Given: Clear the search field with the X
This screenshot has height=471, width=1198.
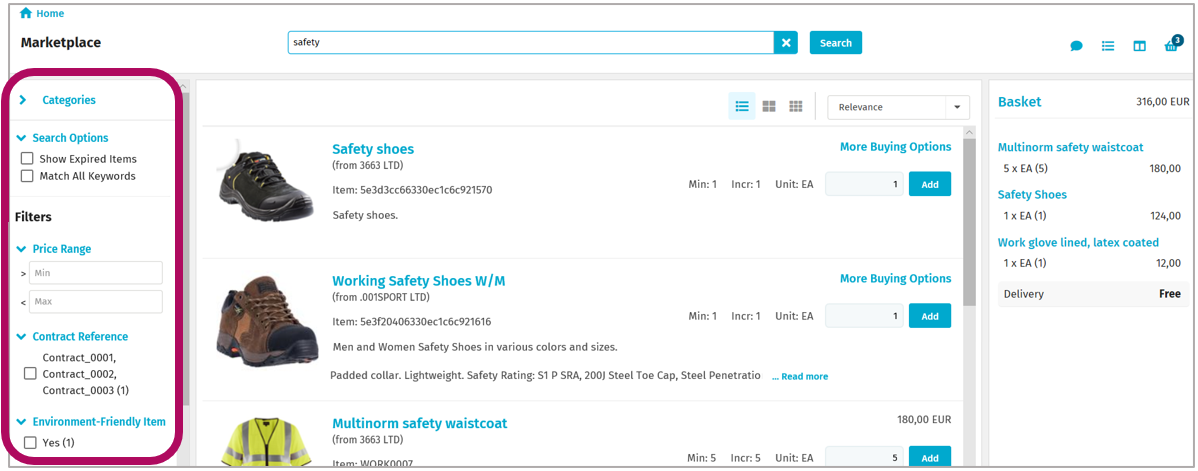Looking at the screenshot, I should click(785, 43).
